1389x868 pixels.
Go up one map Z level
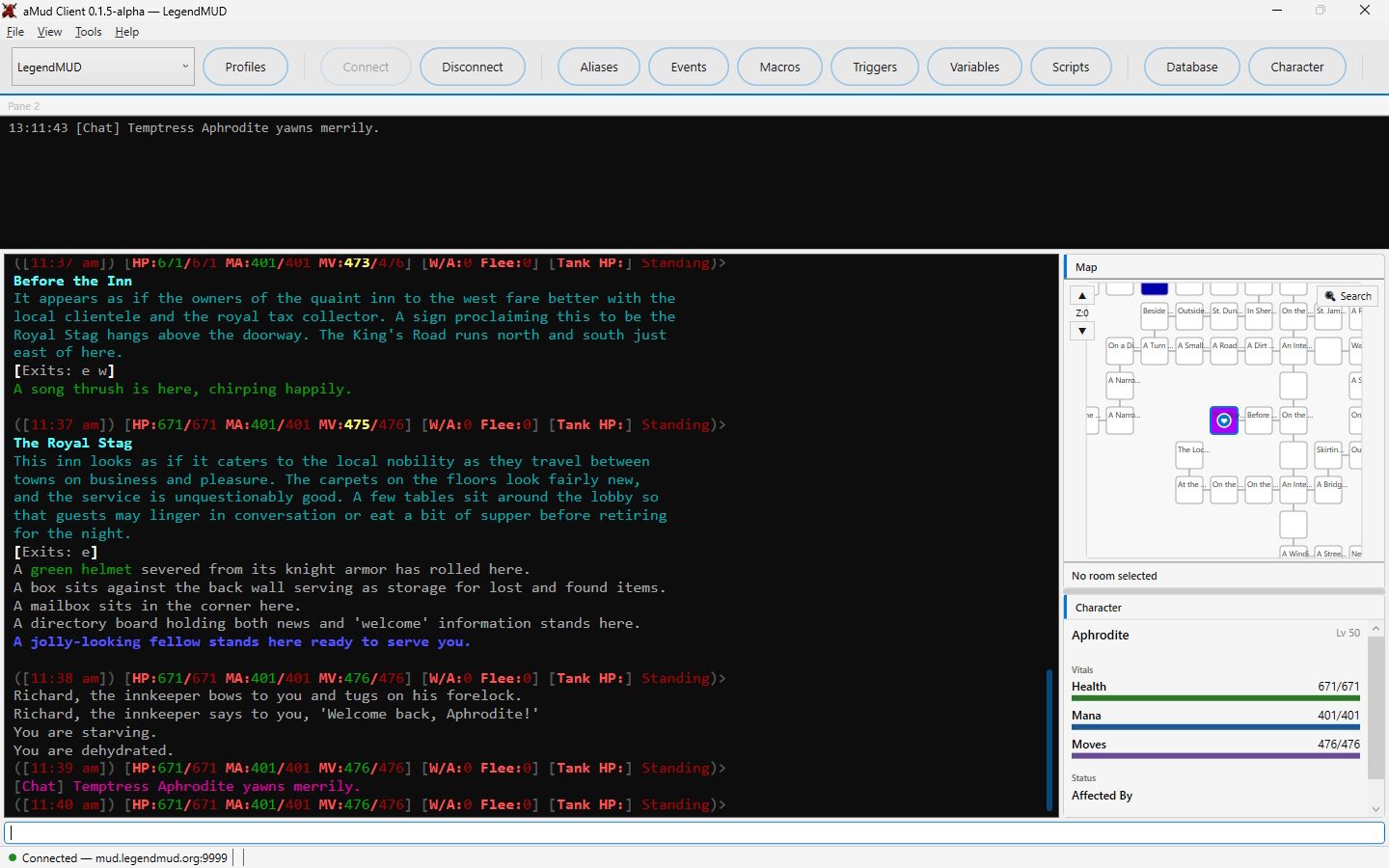click(1082, 296)
